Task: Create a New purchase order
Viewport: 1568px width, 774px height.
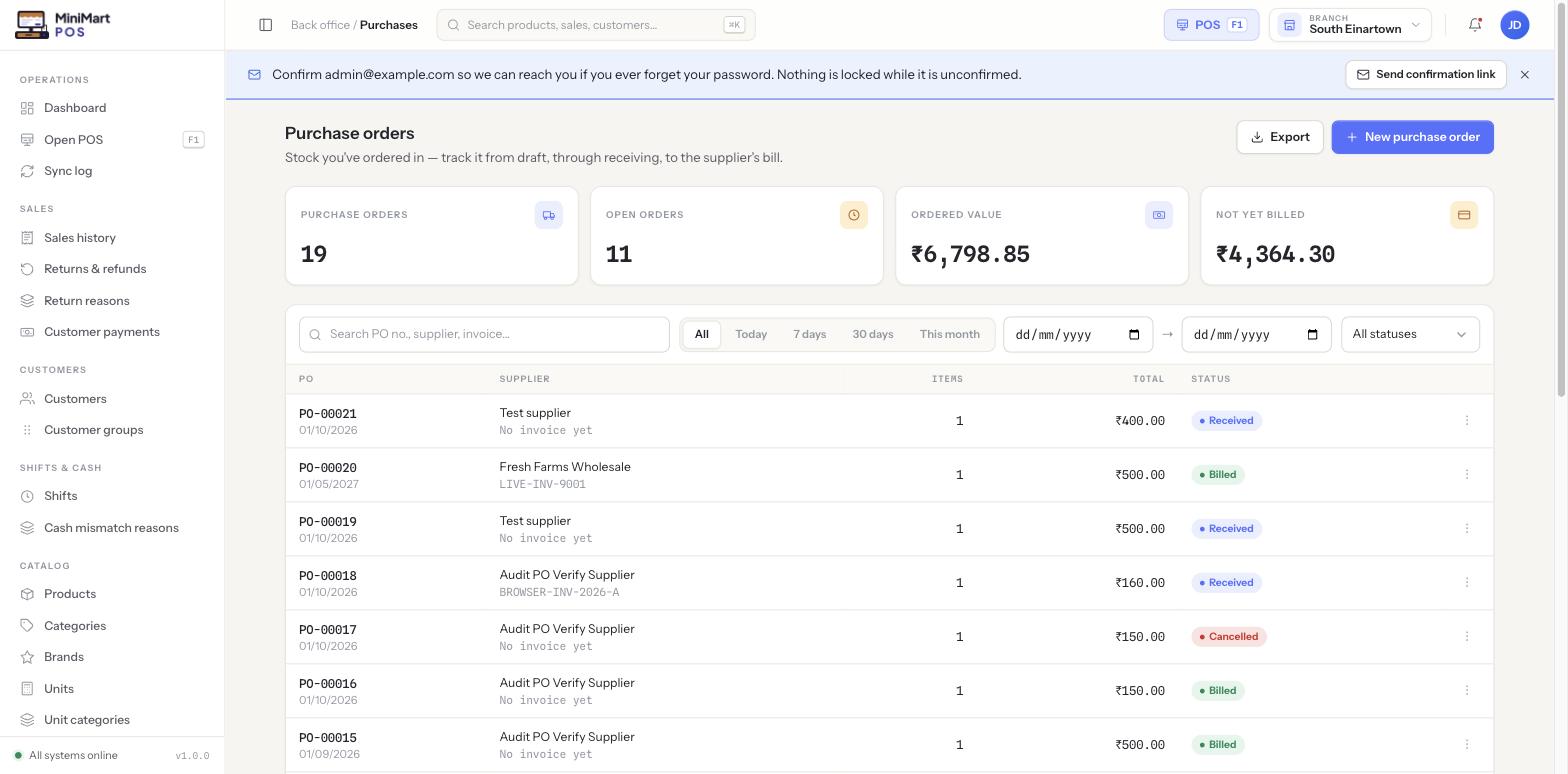Action: click(1412, 138)
